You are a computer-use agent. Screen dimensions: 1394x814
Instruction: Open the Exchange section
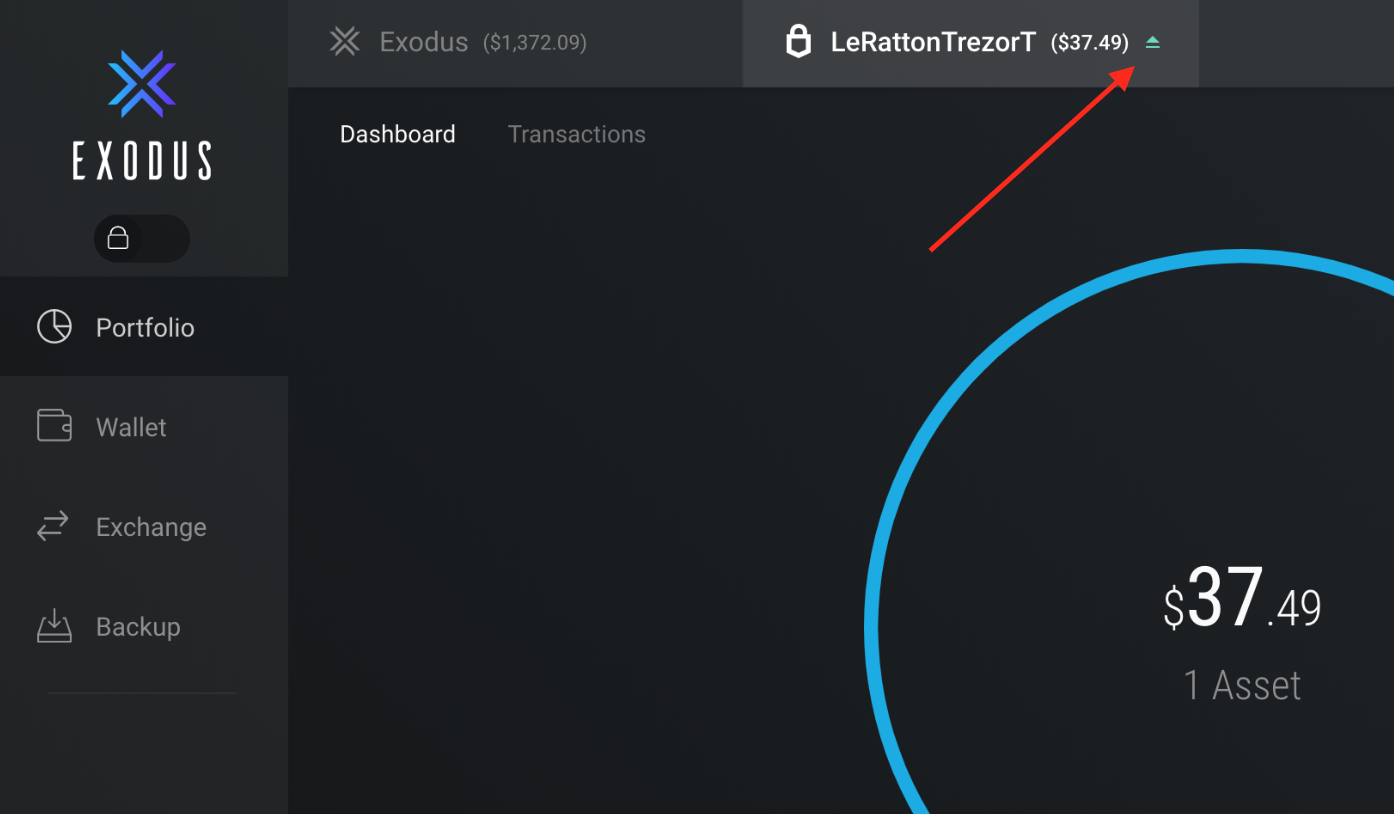click(144, 527)
